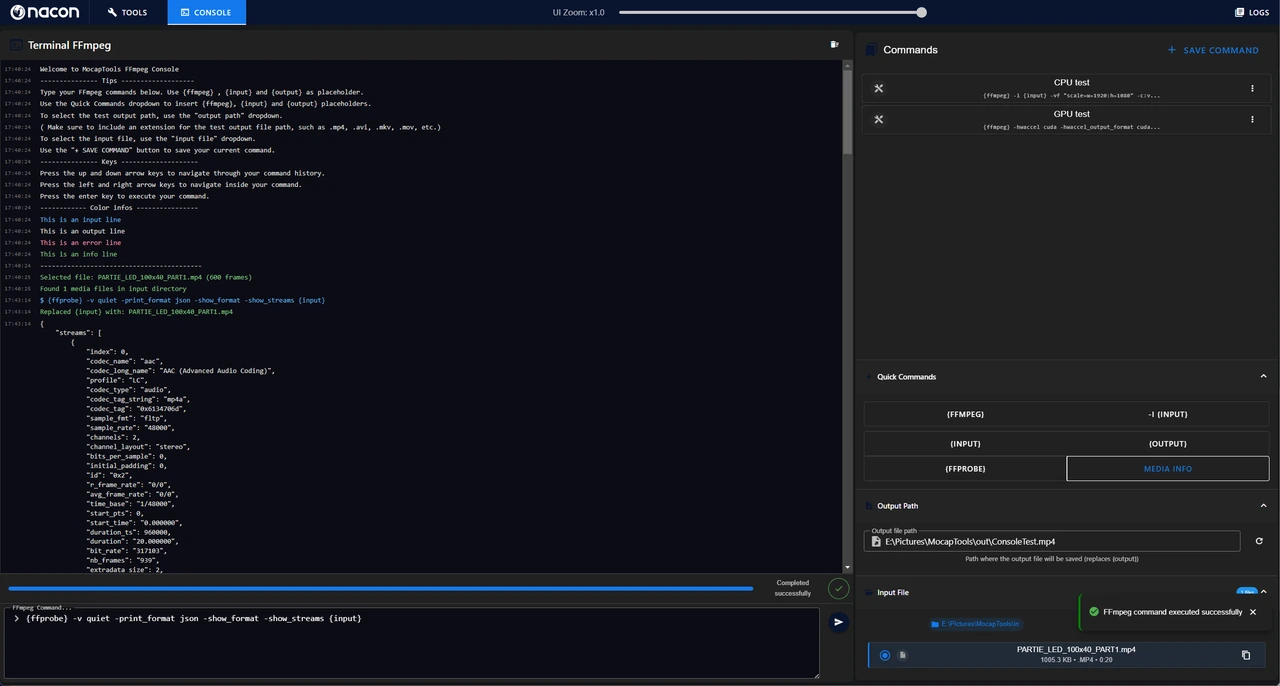Click the file icon beside PARTIE_LED file

click(x=903, y=655)
